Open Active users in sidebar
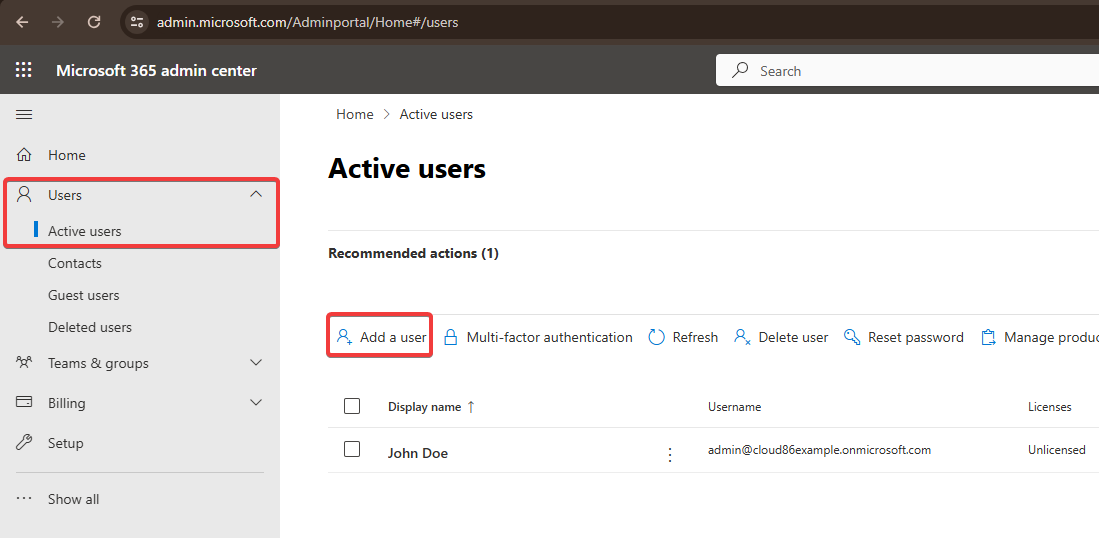This screenshot has height=538, width=1099. click(85, 230)
